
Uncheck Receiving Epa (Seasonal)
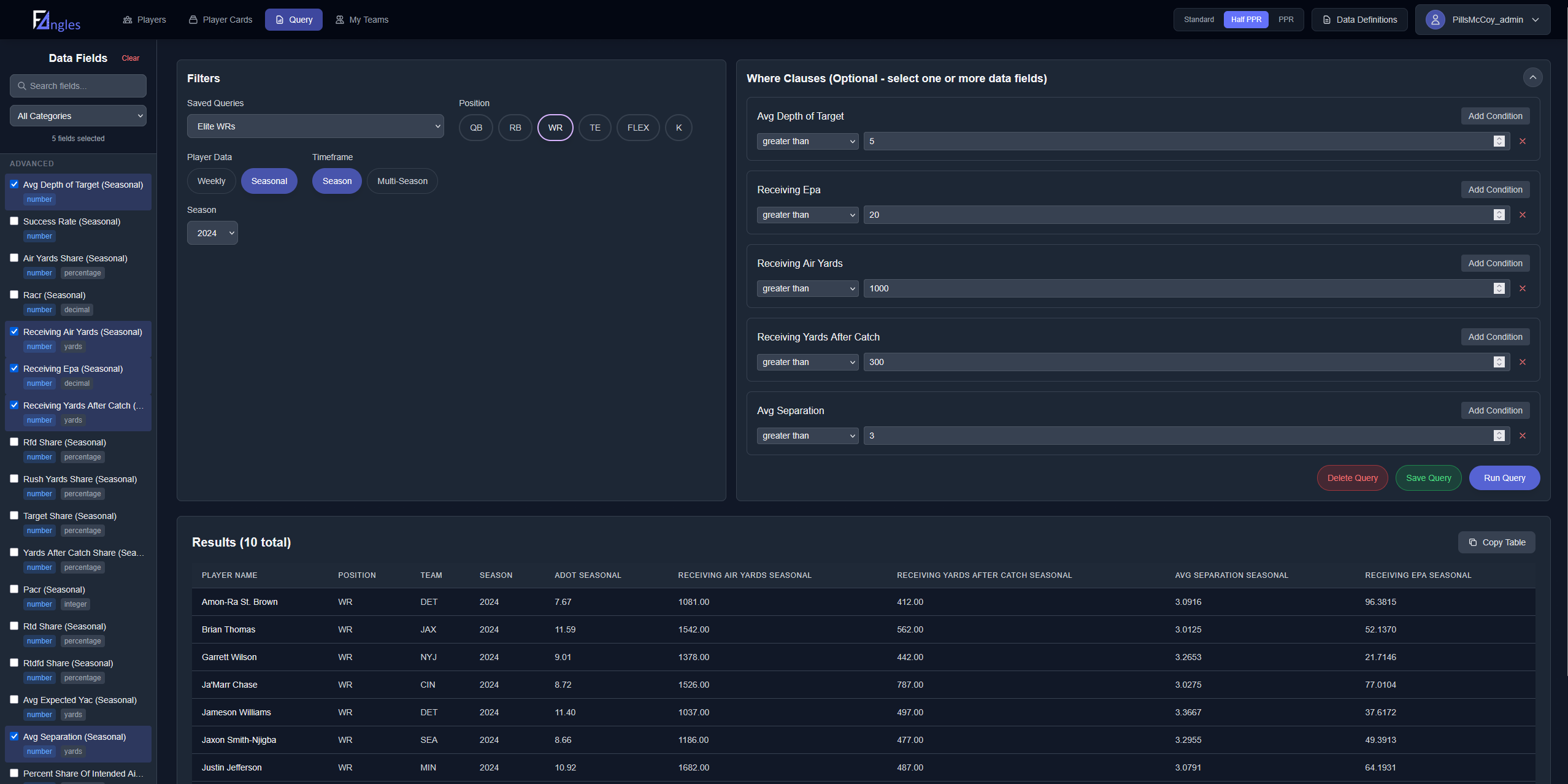click(x=14, y=368)
